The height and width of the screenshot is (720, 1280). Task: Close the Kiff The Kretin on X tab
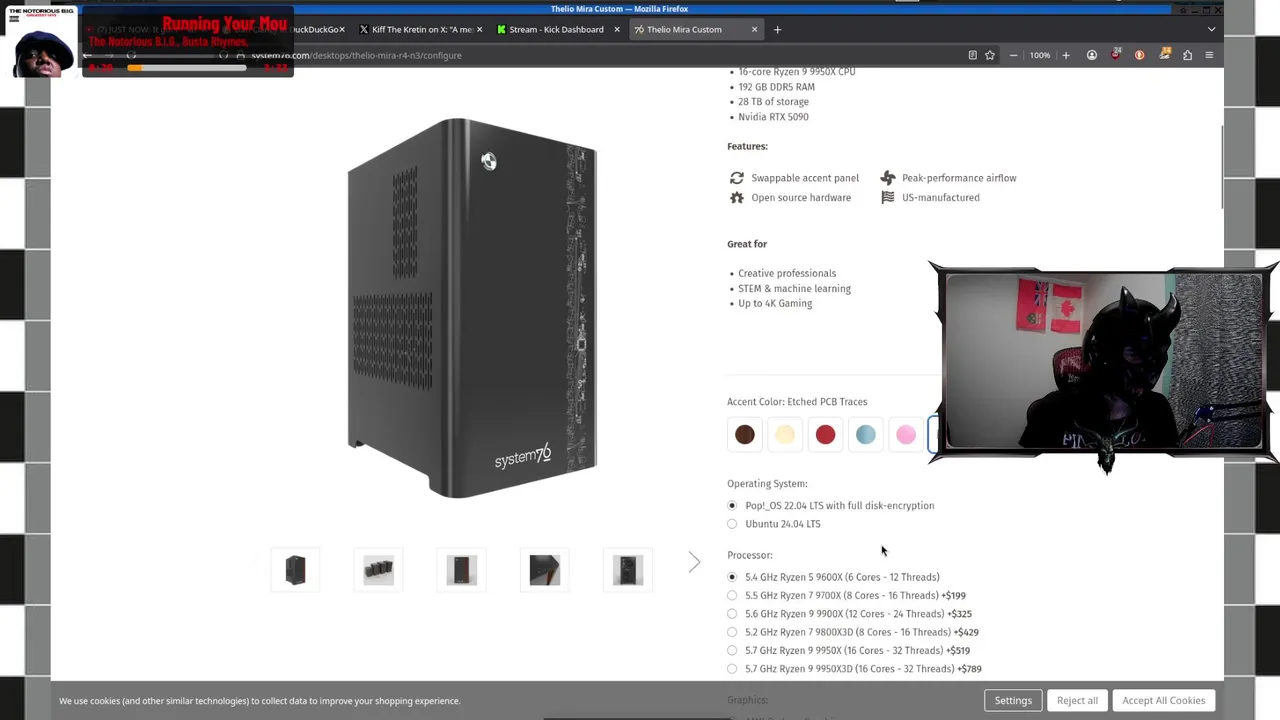(481, 29)
